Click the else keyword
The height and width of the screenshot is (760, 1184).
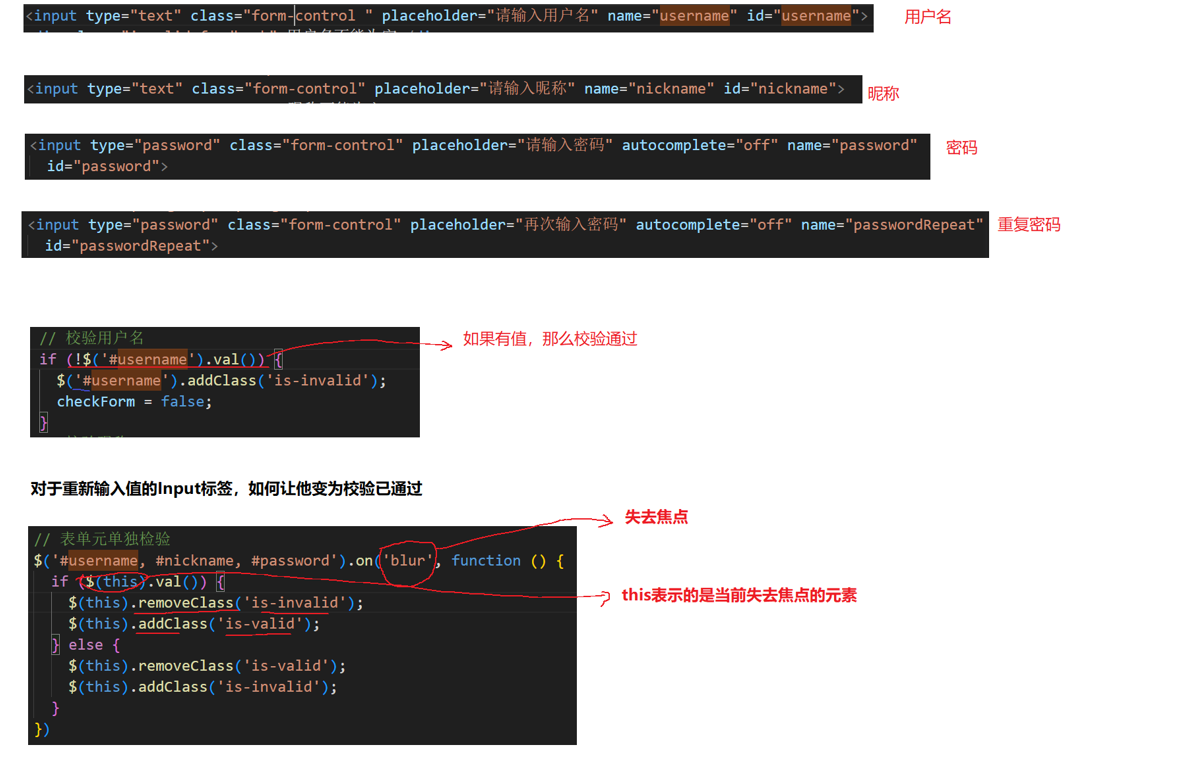(85, 645)
